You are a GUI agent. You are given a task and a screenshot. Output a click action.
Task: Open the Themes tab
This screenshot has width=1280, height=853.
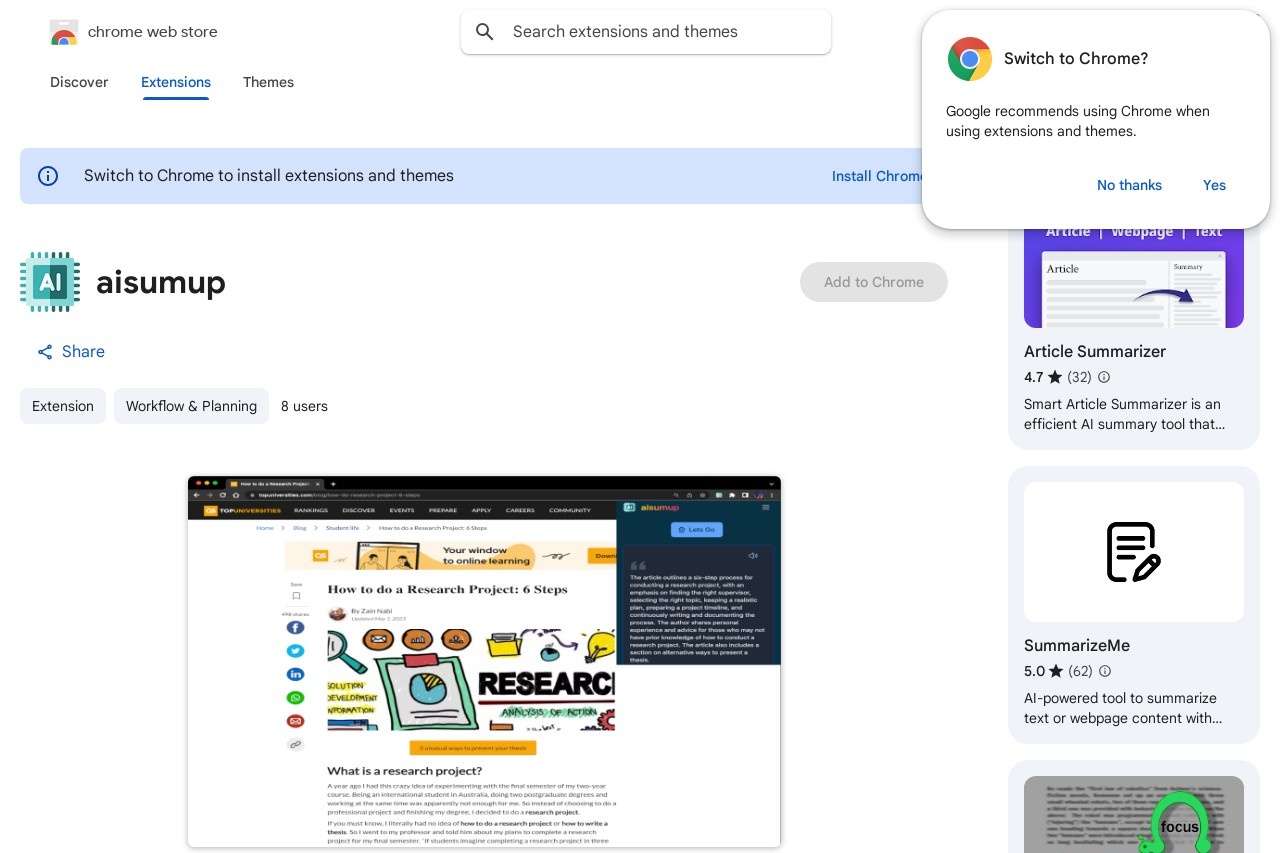point(268,82)
